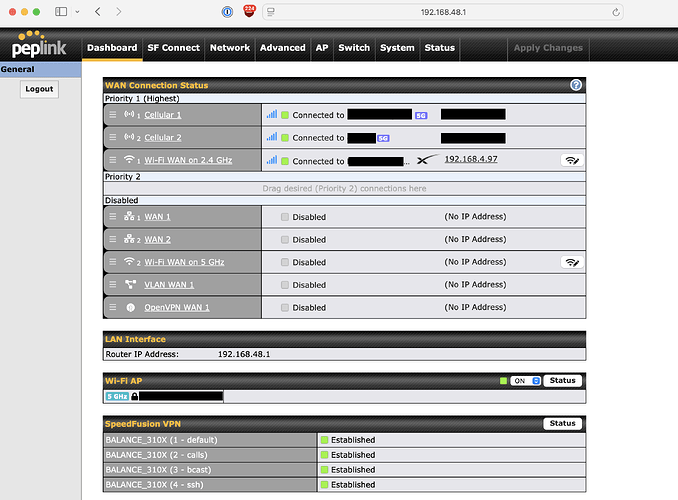This screenshot has height=500, width=678.
Task: Click Wi-Fi WAN 2.4 GHz signal bars
Action: coord(272,160)
